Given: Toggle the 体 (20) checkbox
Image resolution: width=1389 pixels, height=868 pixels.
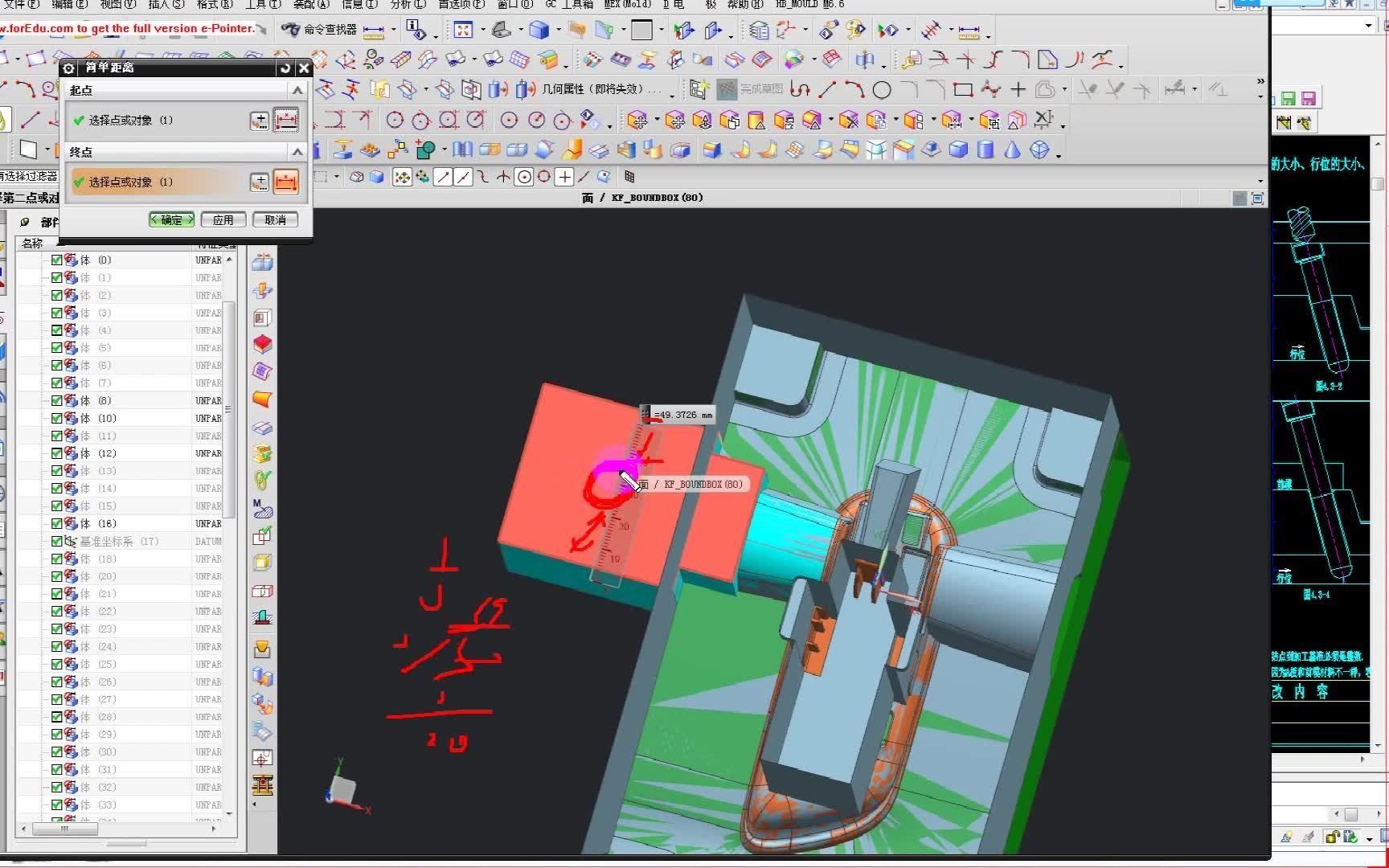Looking at the screenshot, I should (56, 576).
